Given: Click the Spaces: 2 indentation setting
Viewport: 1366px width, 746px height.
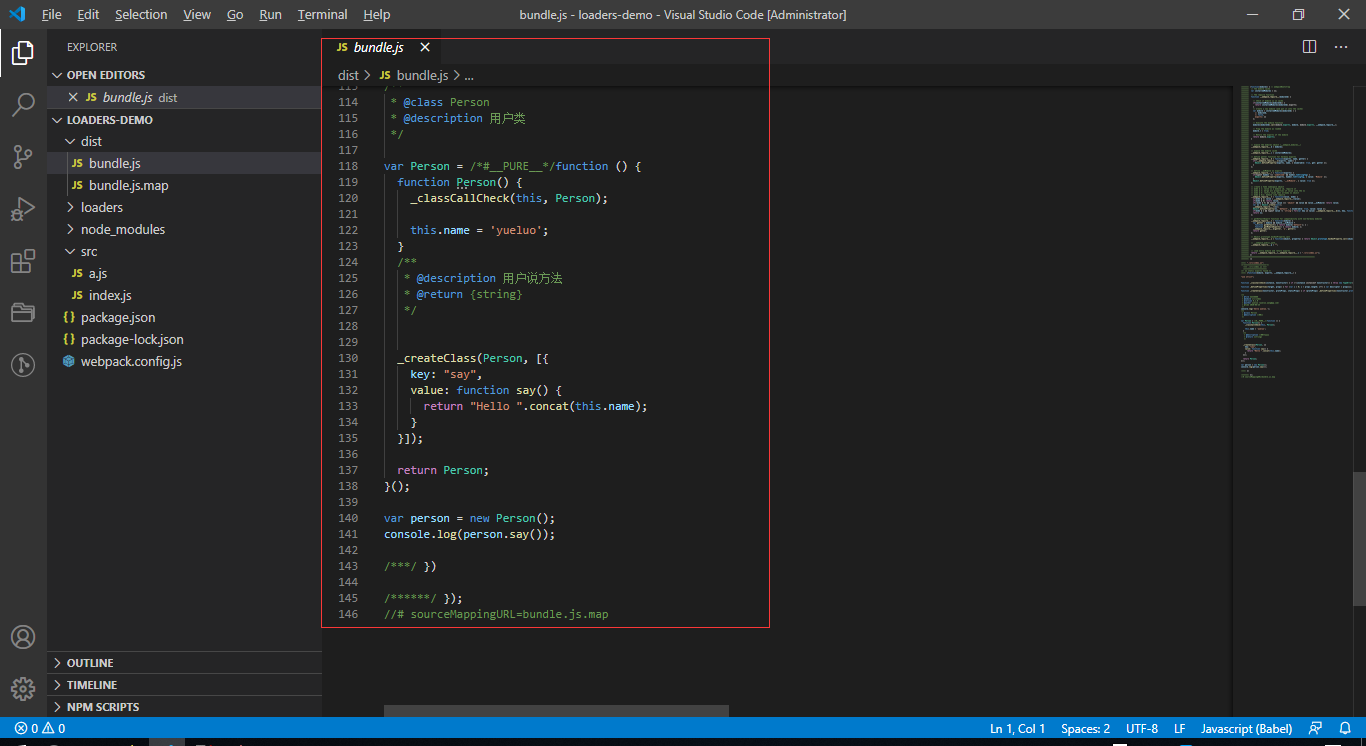Looking at the screenshot, I should (1085, 729).
